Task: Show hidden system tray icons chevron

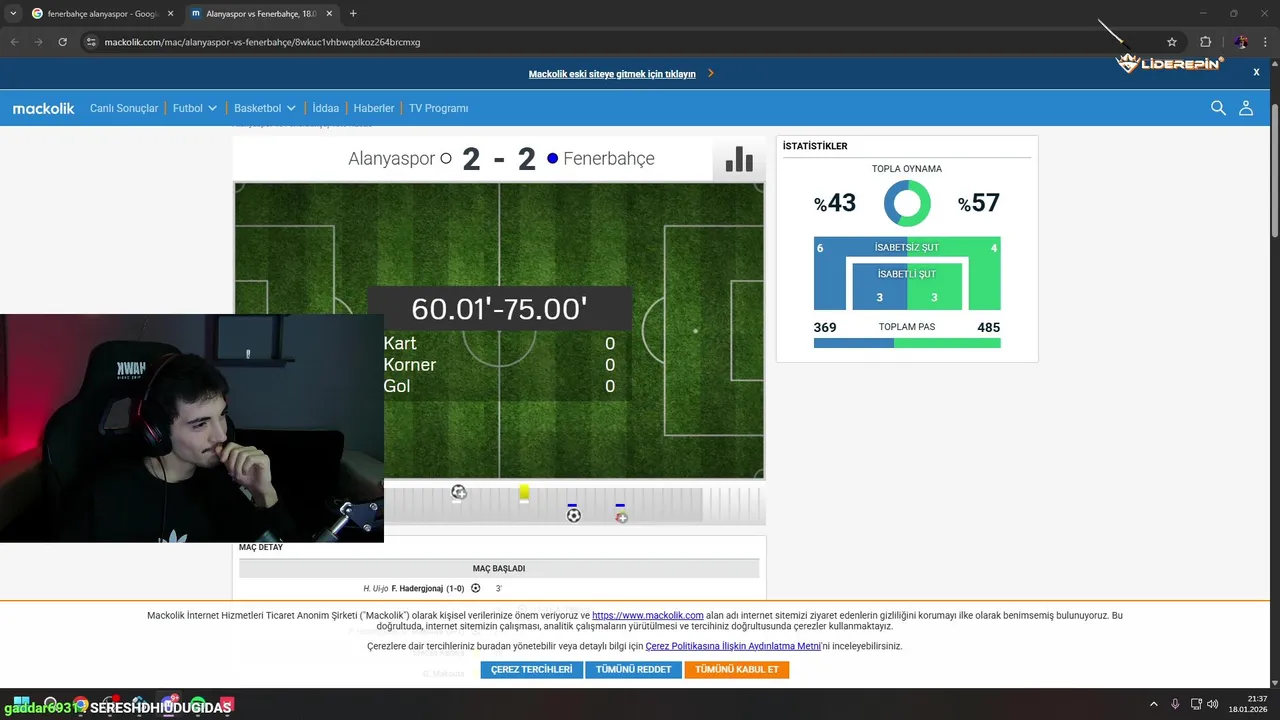Action: pyautogui.click(x=1153, y=705)
